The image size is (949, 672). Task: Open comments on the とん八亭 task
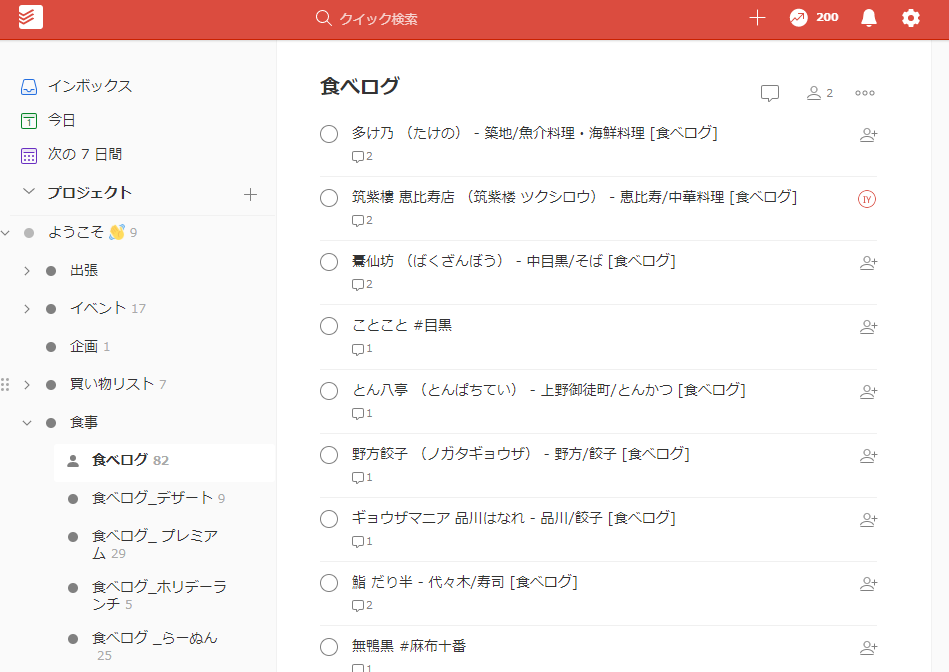pyautogui.click(x=362, y=413)
